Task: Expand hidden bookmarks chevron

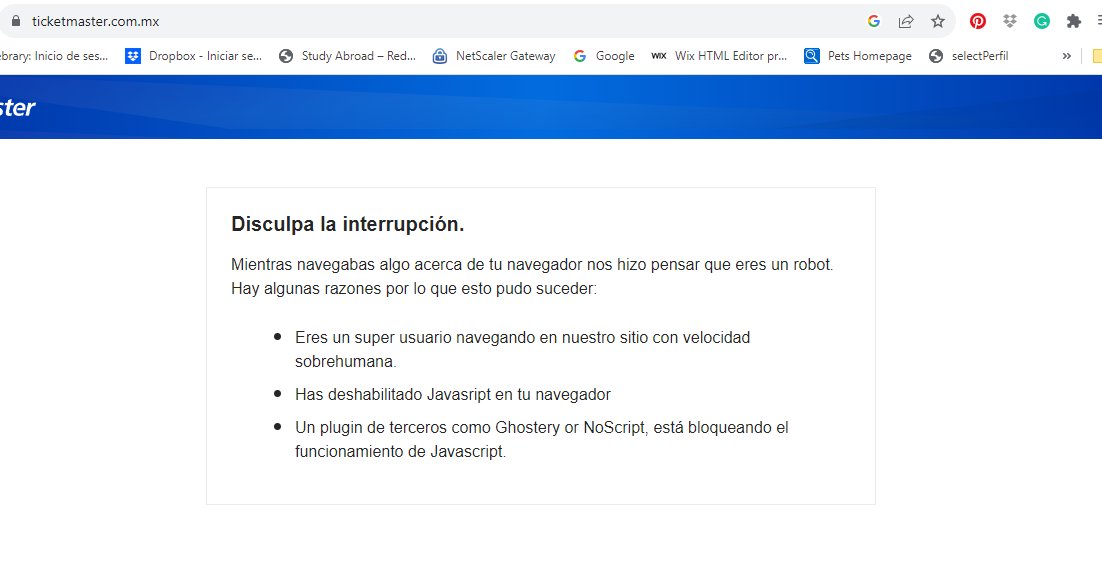Action: 1066,56
